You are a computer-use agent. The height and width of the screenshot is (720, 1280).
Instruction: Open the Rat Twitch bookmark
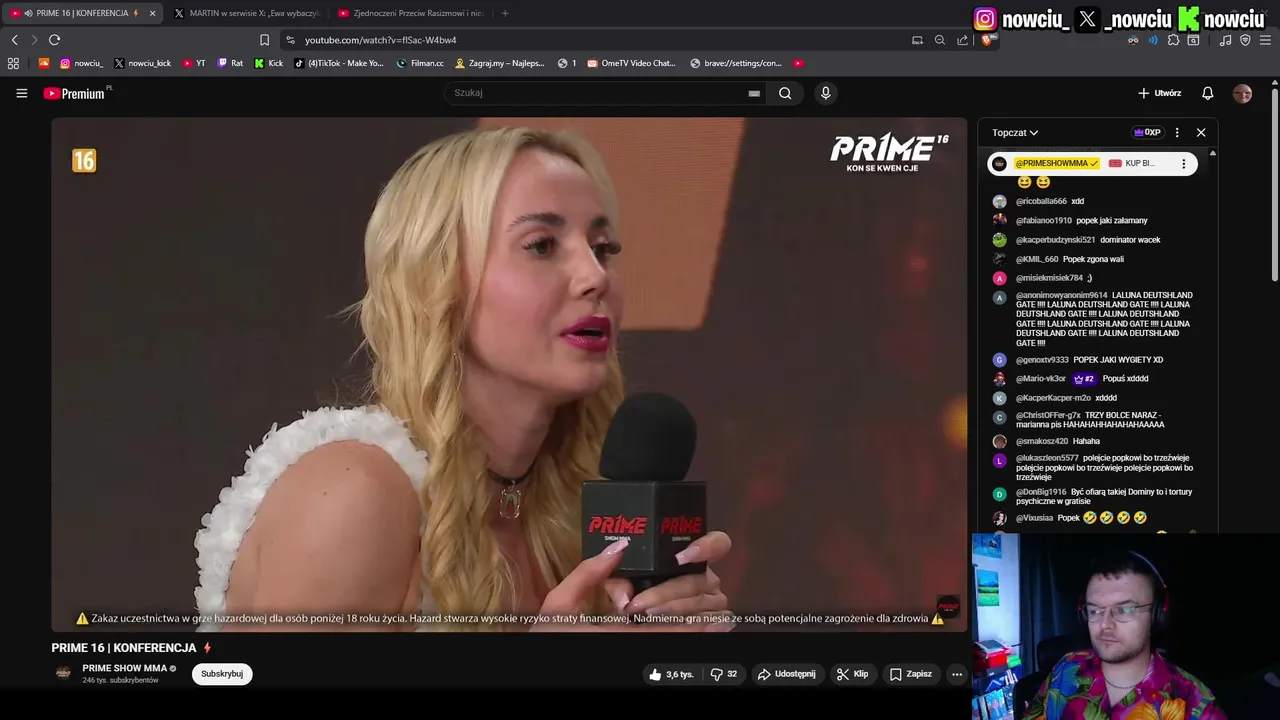pyautogui.click(x=230, y=63)
